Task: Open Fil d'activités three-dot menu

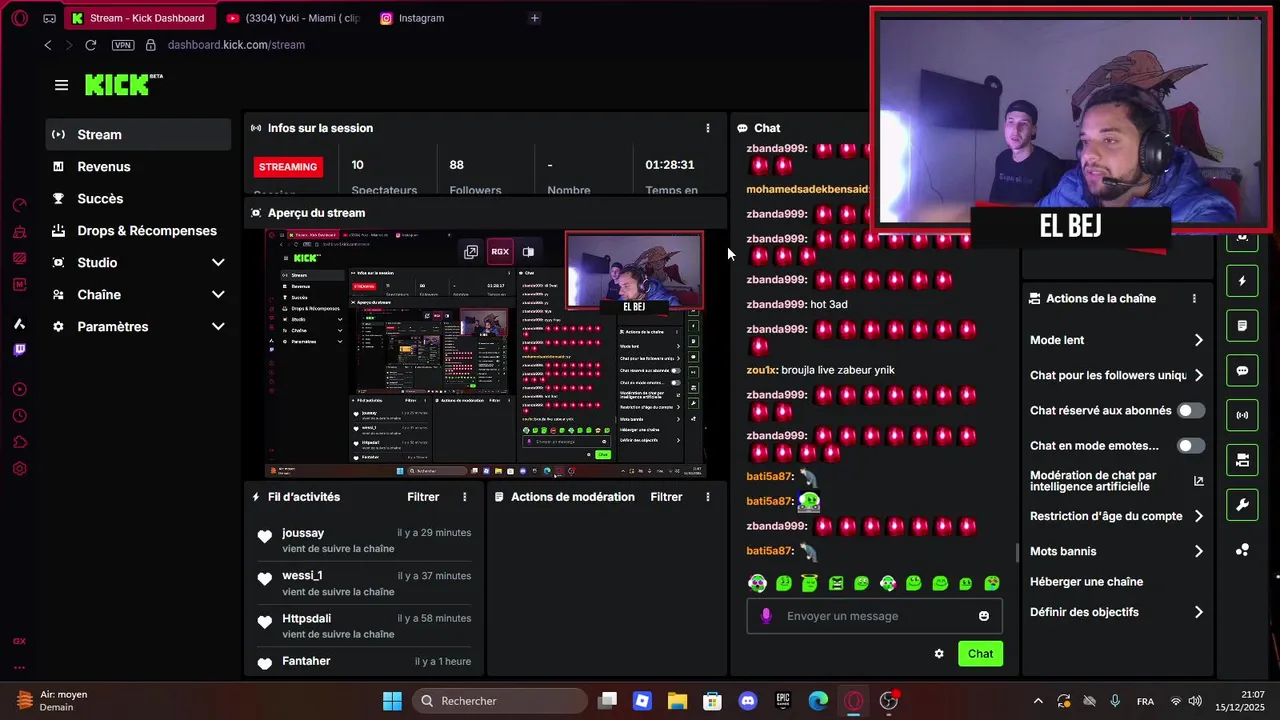Action: point(464,497)
